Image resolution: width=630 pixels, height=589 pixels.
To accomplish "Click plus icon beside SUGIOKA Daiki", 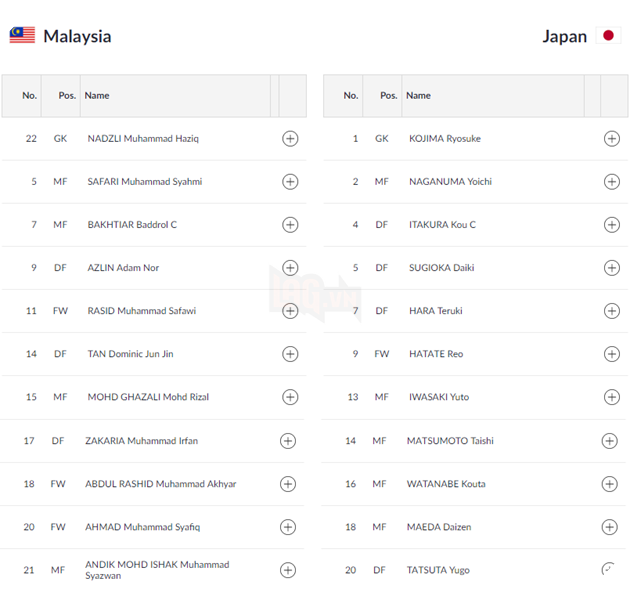I will (612, 268).
